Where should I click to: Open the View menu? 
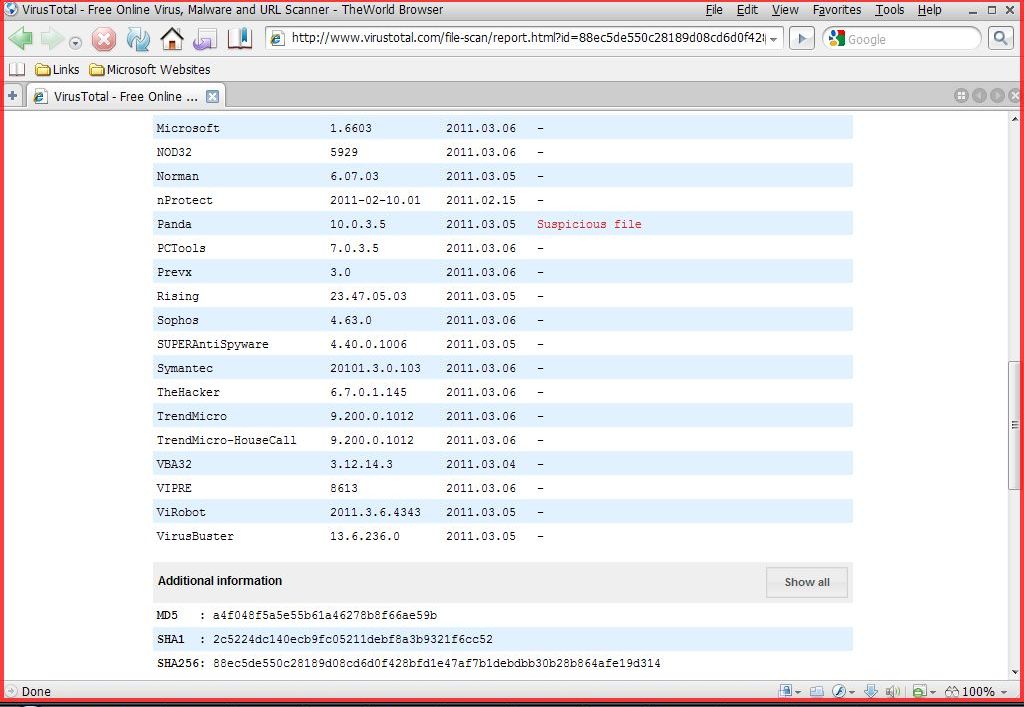(x=785, y=10)
